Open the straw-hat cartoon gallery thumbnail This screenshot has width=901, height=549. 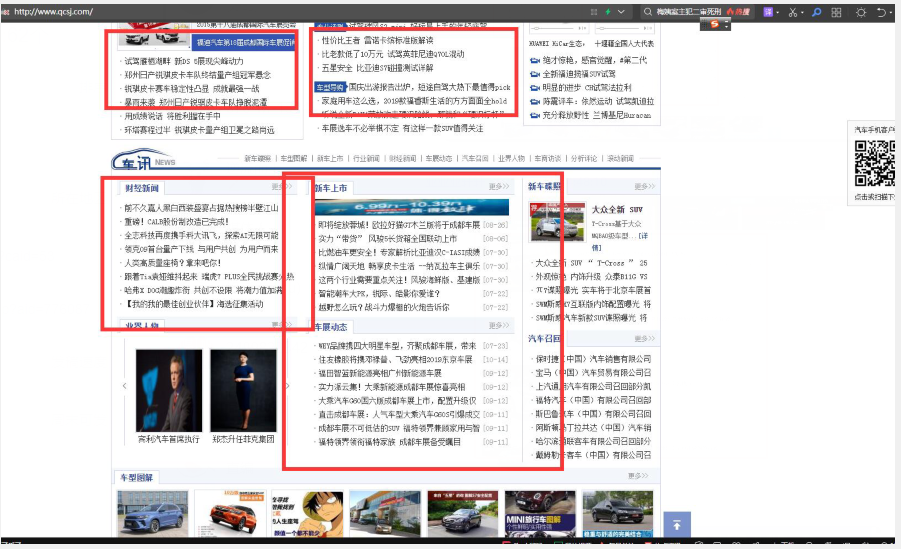(x=307, y=514)
